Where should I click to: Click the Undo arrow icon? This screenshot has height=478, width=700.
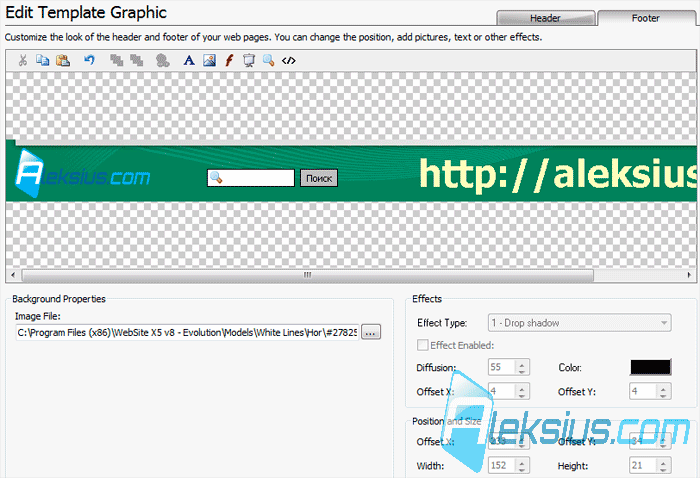[x=89, y=60]
